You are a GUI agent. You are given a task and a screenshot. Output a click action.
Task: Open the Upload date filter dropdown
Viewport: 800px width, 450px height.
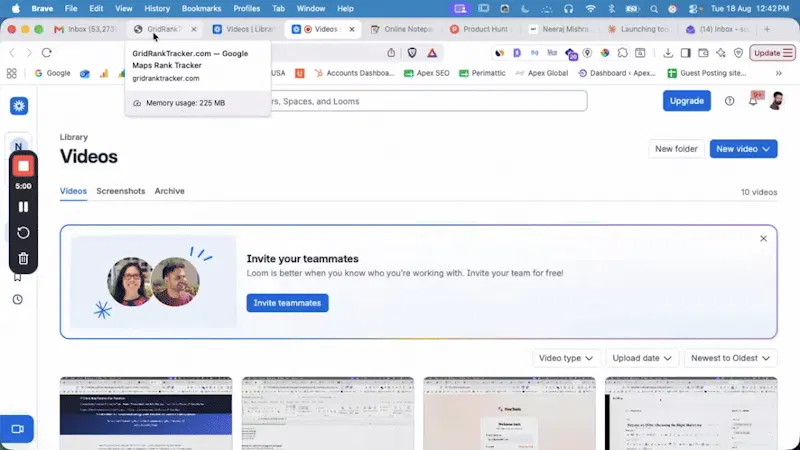click(x=642, y=358)
